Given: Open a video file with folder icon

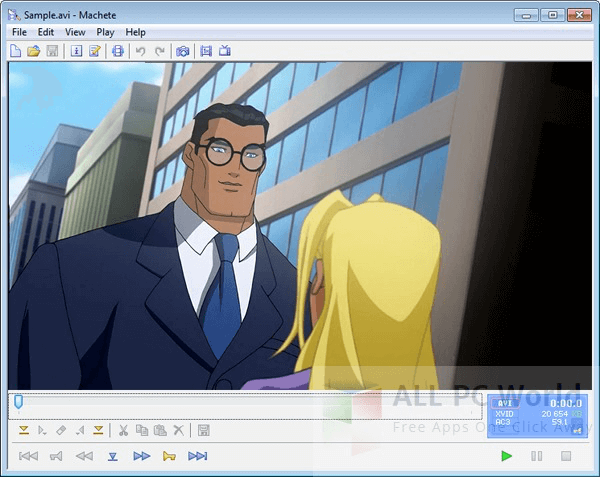Looking at the screenshot, I should 34,51.
